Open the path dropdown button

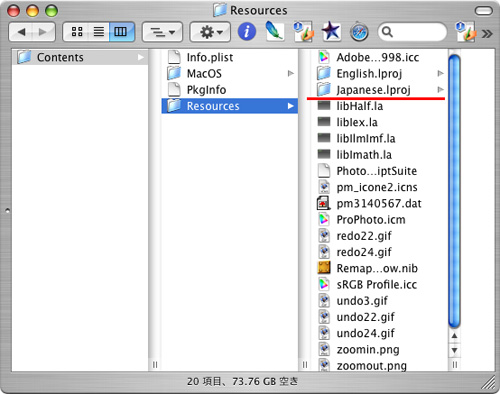pyautogui.click(x=163, y=32)
